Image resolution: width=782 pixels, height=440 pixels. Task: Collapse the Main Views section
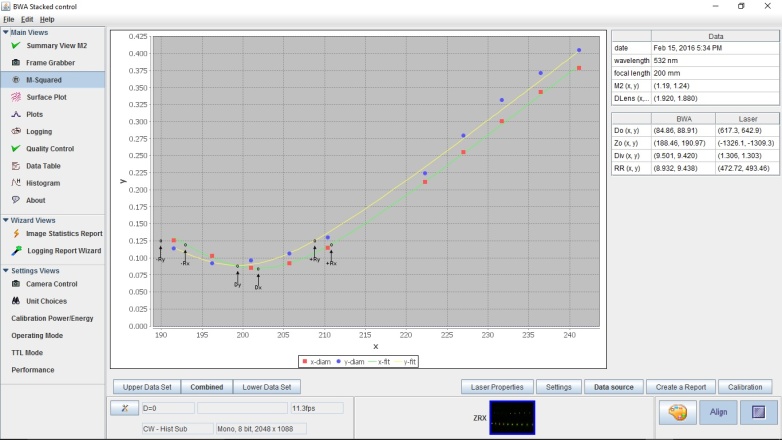click(x=6, y=32)
